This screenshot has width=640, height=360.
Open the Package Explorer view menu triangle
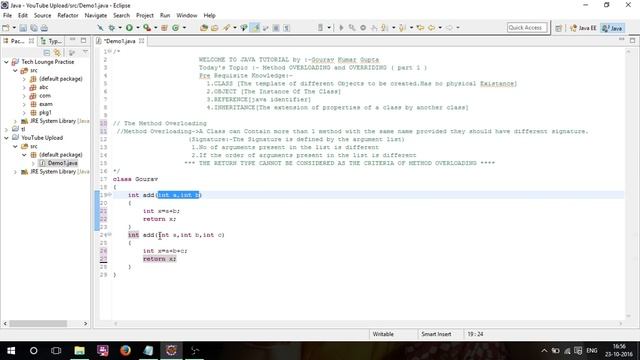(85, 52)
